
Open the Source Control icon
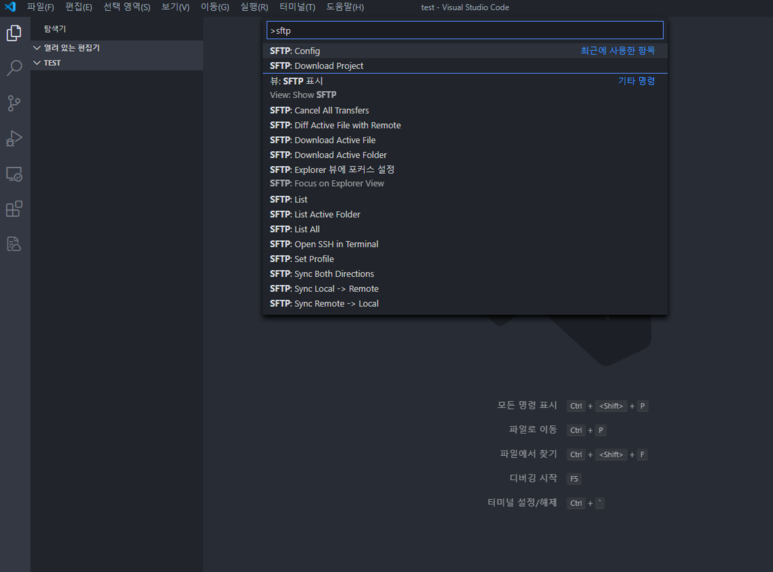click(x=14, y=103)
